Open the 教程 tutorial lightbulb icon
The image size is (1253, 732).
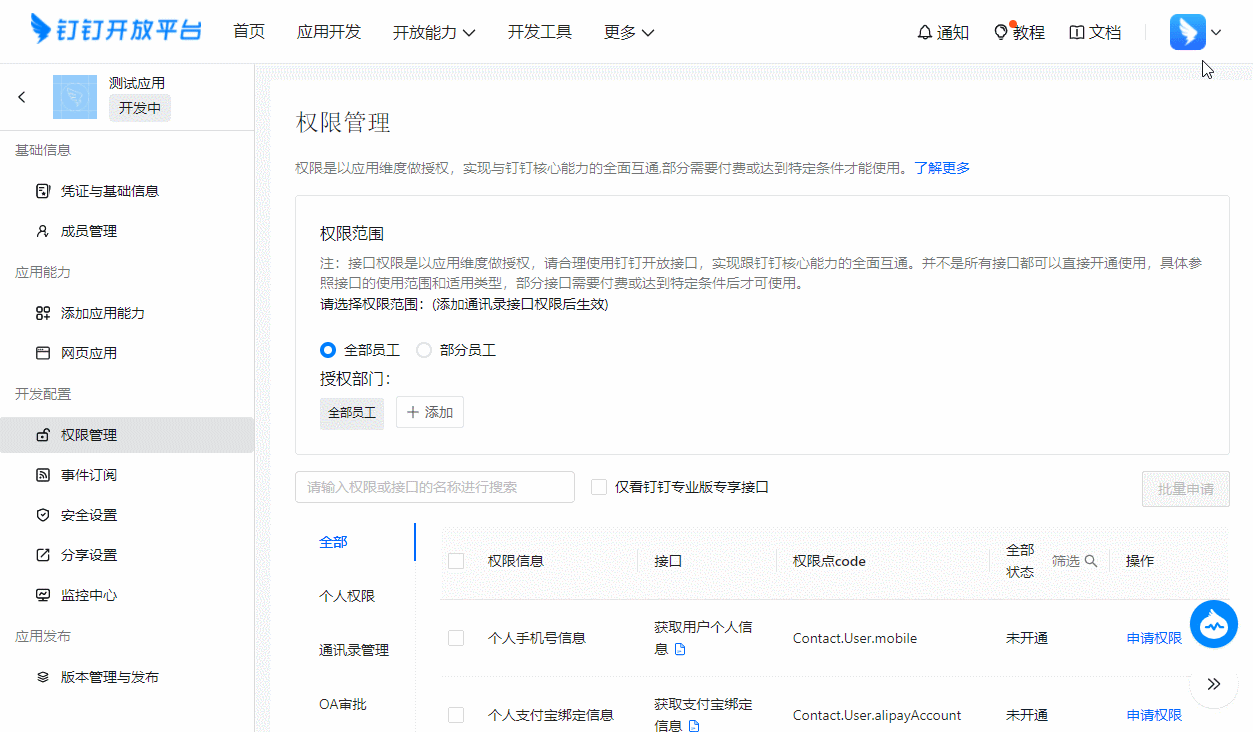pos(1000,33)
